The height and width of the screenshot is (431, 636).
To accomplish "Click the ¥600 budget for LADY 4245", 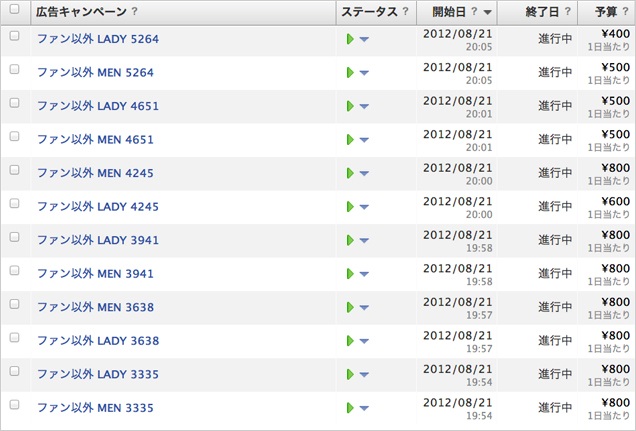I will (615, 200).
